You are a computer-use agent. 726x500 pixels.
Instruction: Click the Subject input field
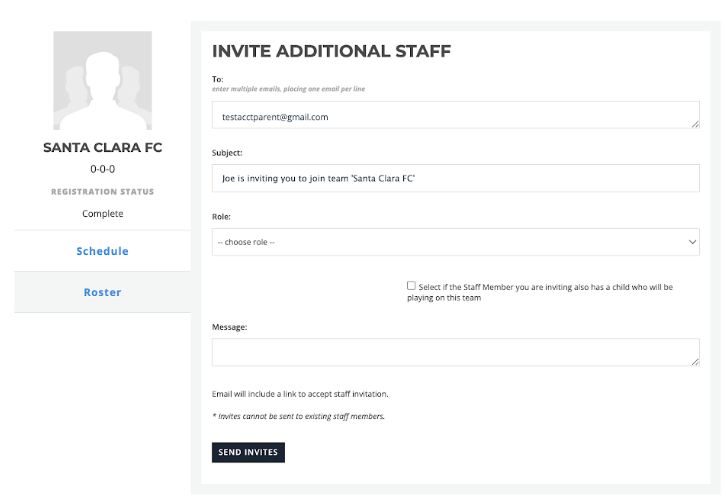[x=456, y=178]
